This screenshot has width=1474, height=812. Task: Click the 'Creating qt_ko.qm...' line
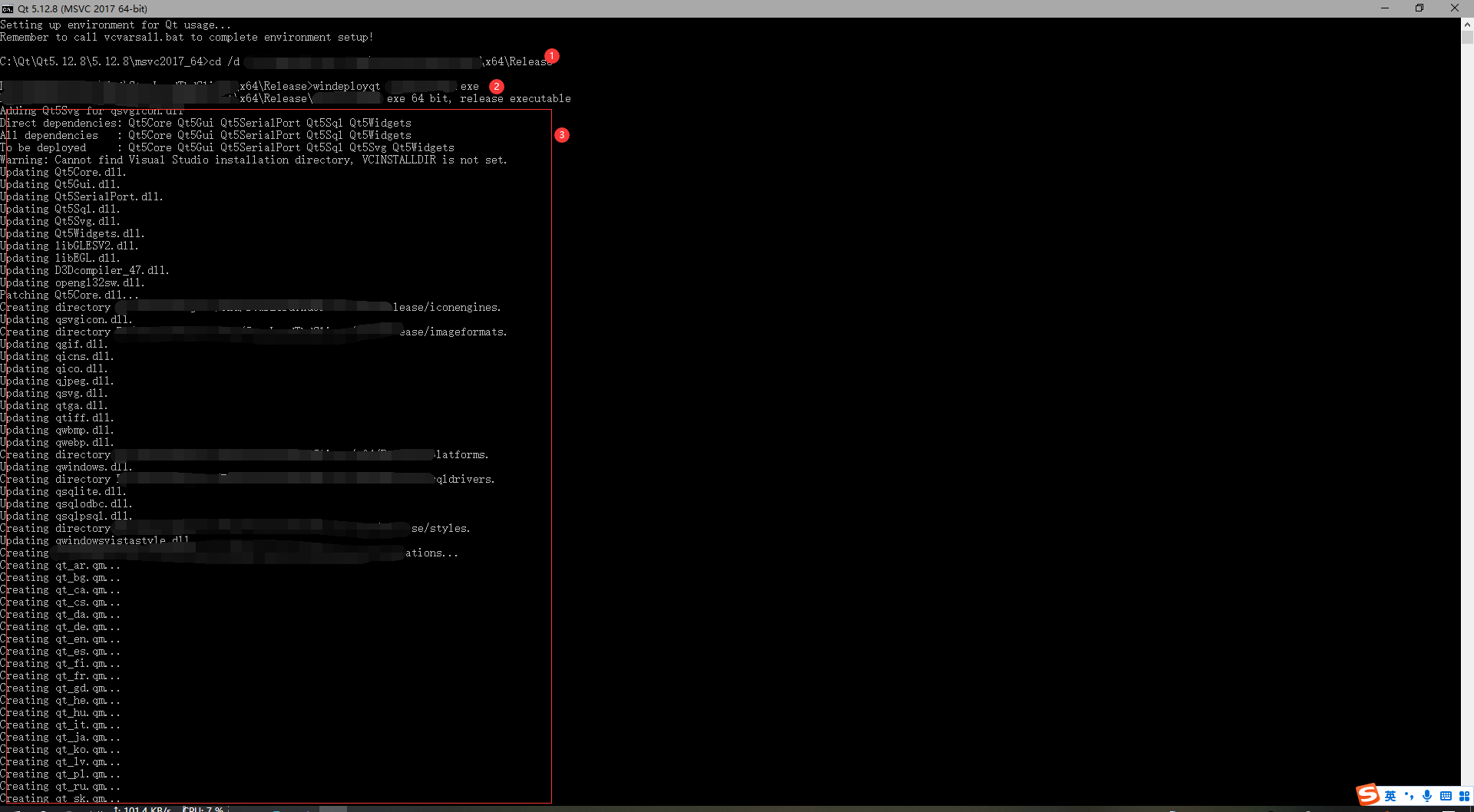pyautogui.click(x=60, y=750)
